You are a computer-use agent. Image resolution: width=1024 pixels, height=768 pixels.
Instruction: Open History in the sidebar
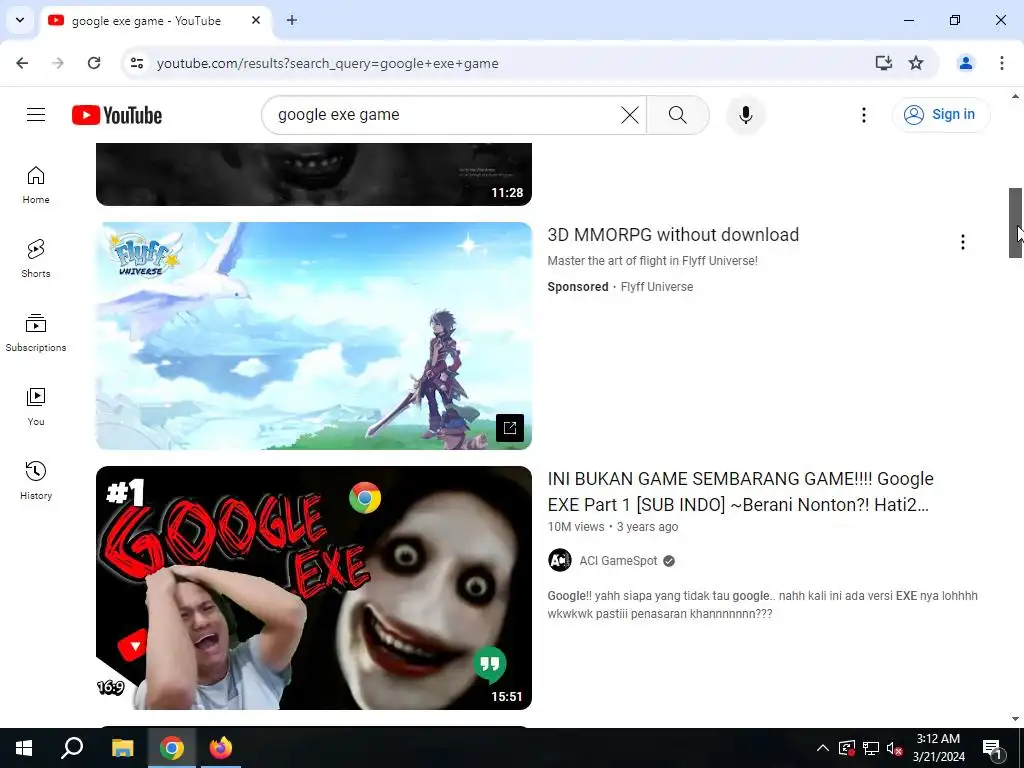point(36,480)
